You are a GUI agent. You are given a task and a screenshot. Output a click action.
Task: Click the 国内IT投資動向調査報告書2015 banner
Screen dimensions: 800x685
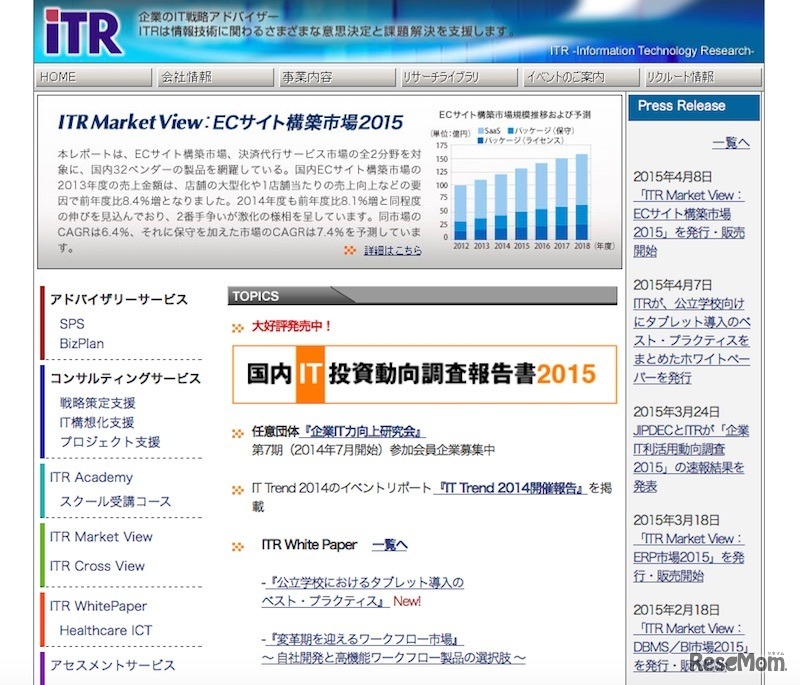[424, 374]
